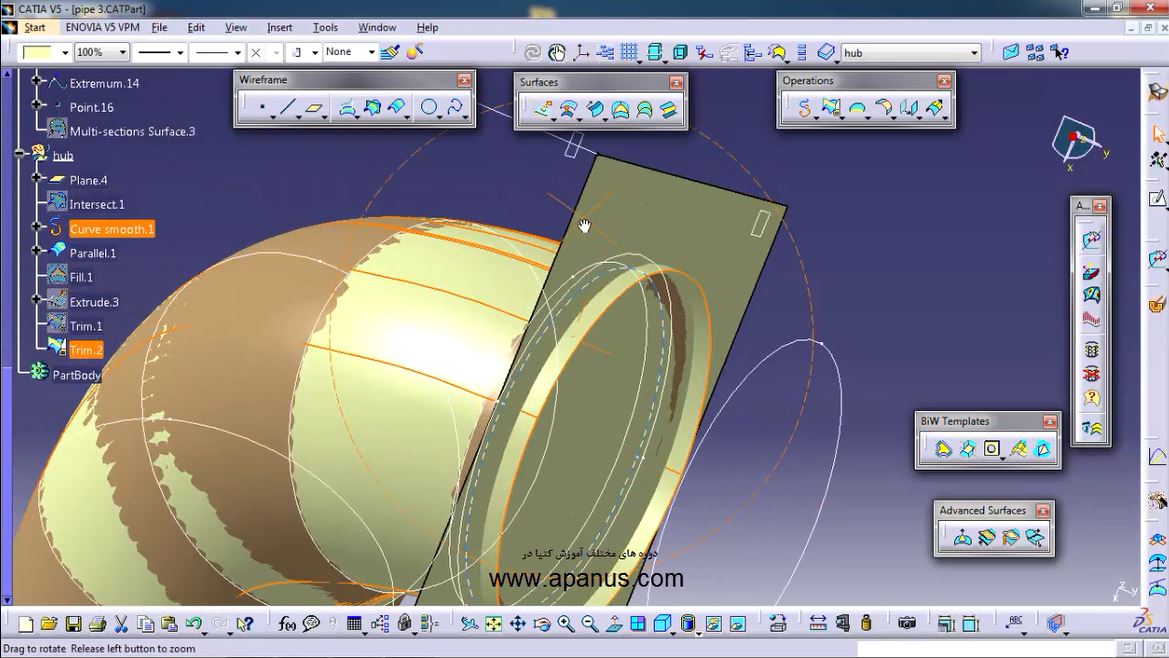Open the ENOVIA V5 VPM menu
This screenshot has width=1169, height=658.
pyautogui.click(x=102, y=28)
